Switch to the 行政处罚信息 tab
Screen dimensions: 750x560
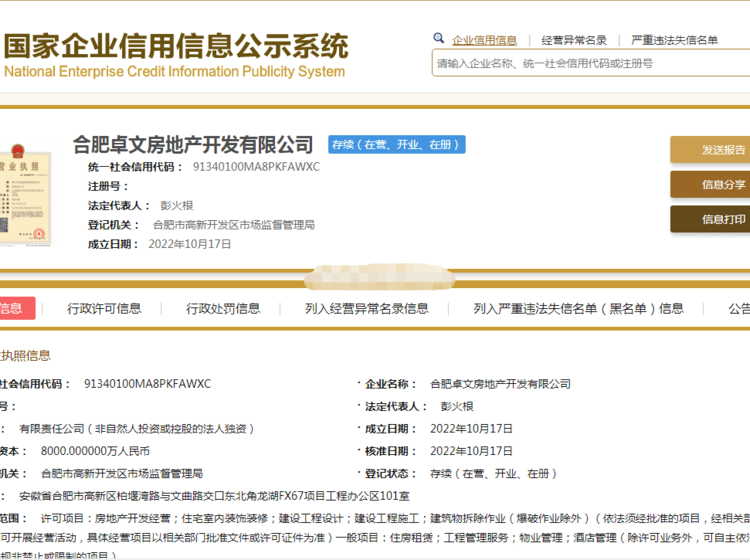pyautogui.click(x=223, y=308)
